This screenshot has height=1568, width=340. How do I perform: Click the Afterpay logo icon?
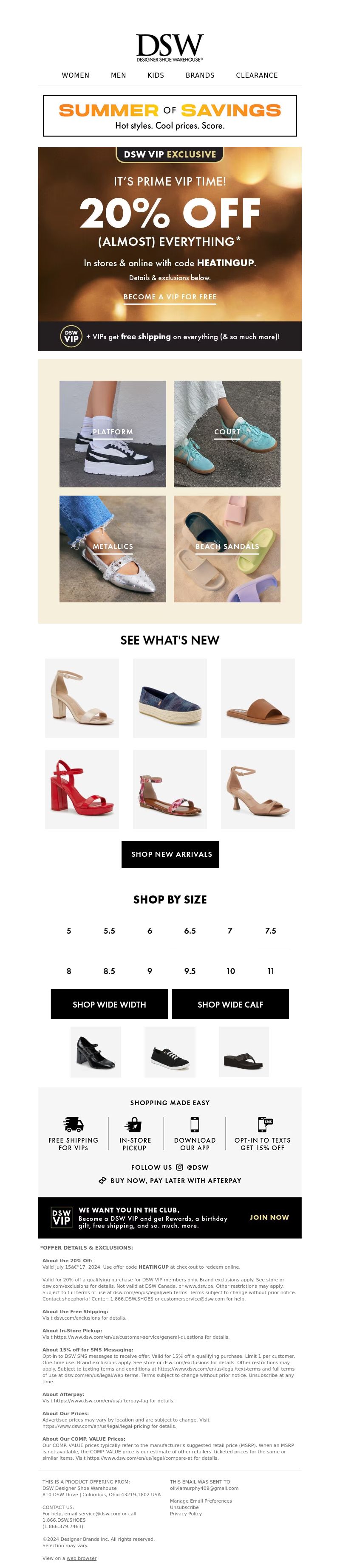coord(102,1180)
